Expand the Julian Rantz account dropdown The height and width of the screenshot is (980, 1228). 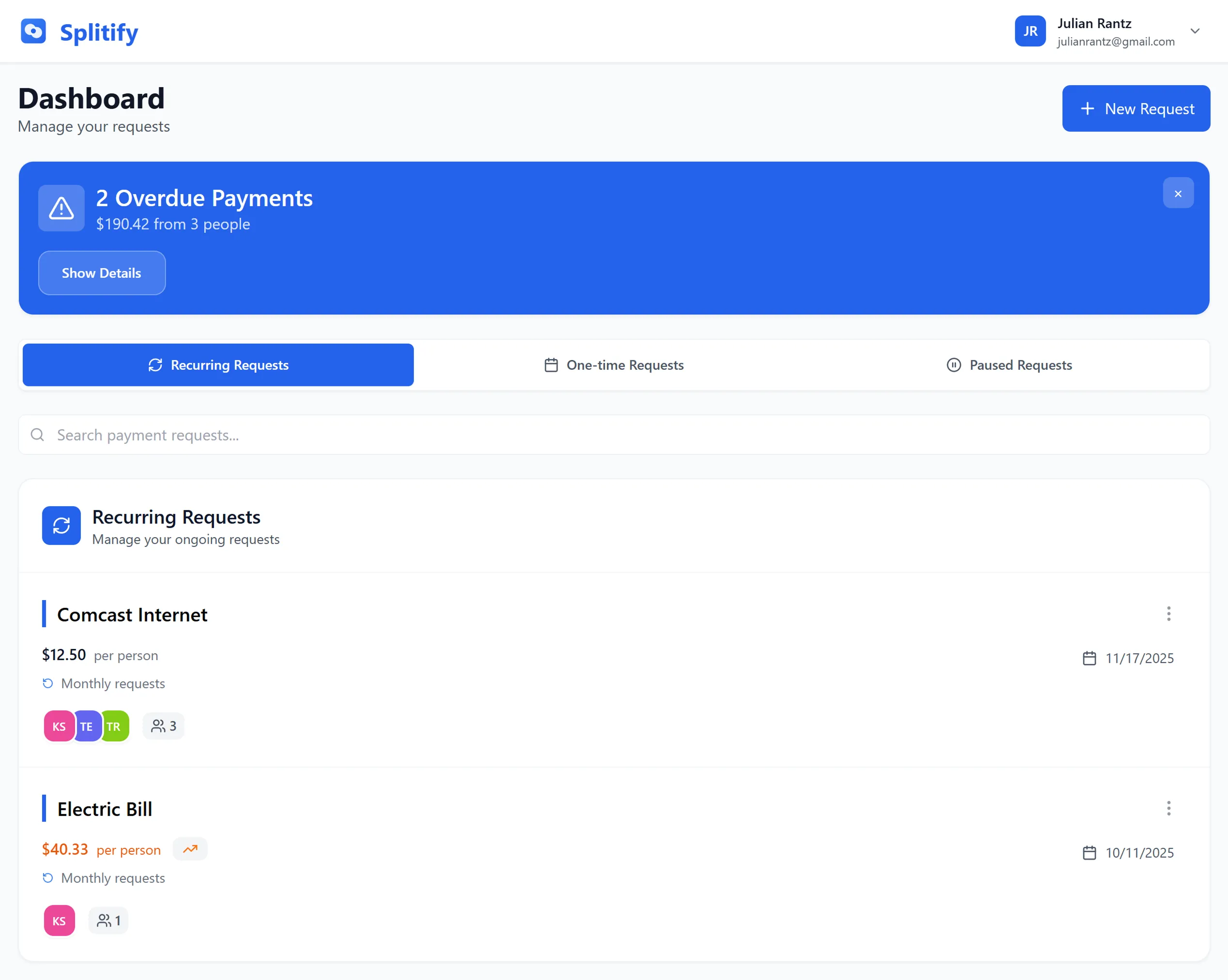click(x=1195, y=31)
